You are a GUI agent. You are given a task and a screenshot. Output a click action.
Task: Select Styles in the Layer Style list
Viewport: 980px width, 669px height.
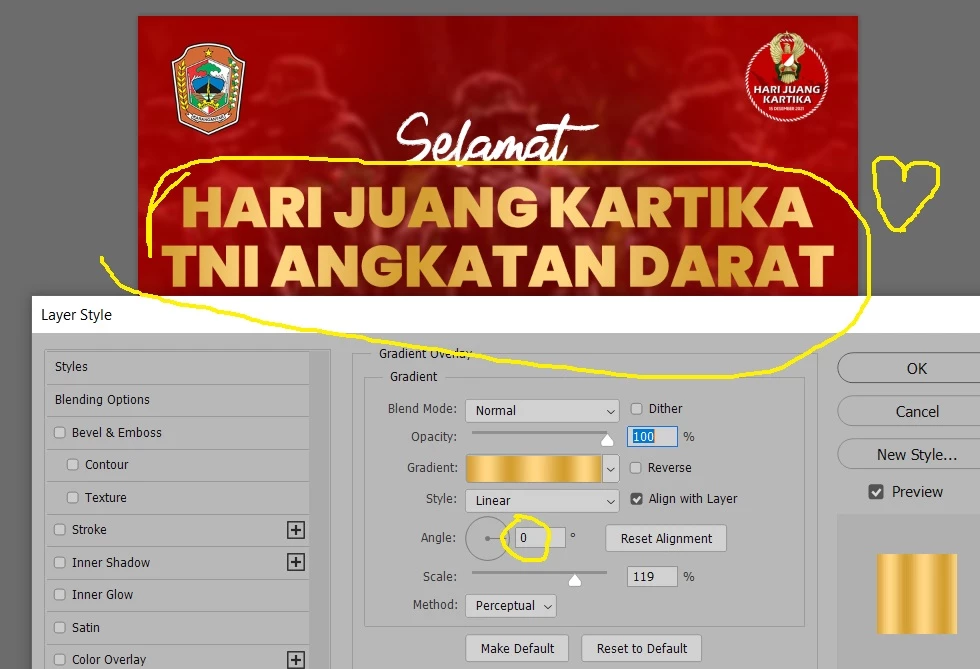coord(178,367)
